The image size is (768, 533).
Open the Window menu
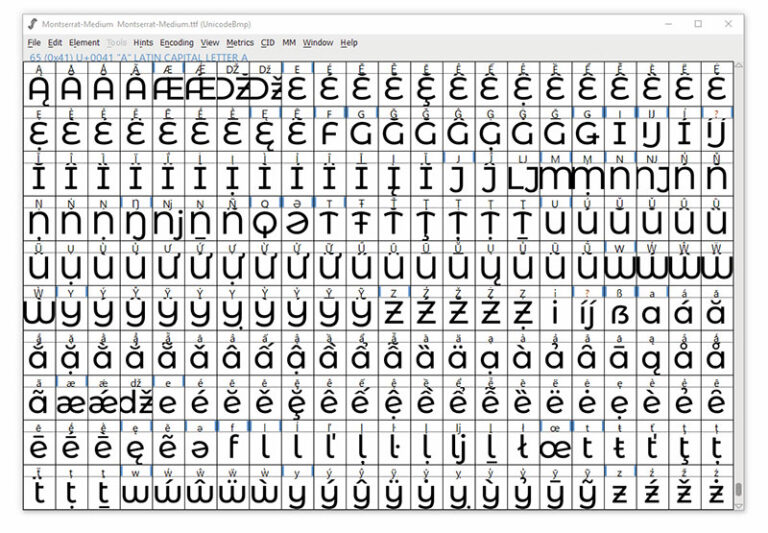tap(318, 43)
